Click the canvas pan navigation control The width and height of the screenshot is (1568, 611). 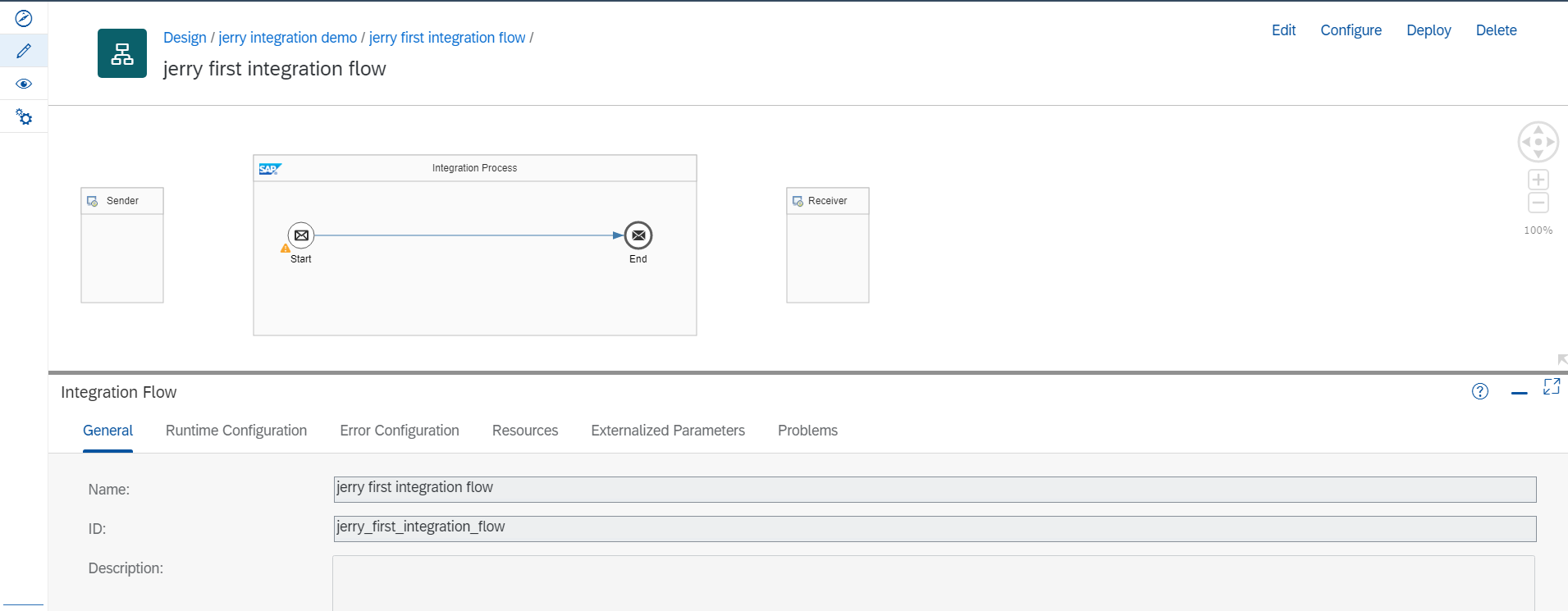coord(1538,142)
